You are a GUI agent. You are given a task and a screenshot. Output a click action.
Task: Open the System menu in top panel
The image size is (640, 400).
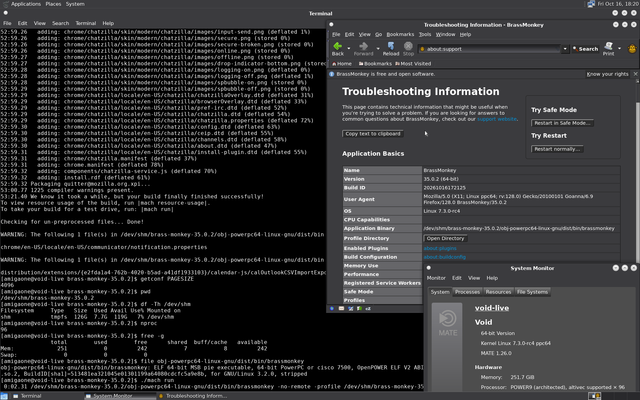75,4
